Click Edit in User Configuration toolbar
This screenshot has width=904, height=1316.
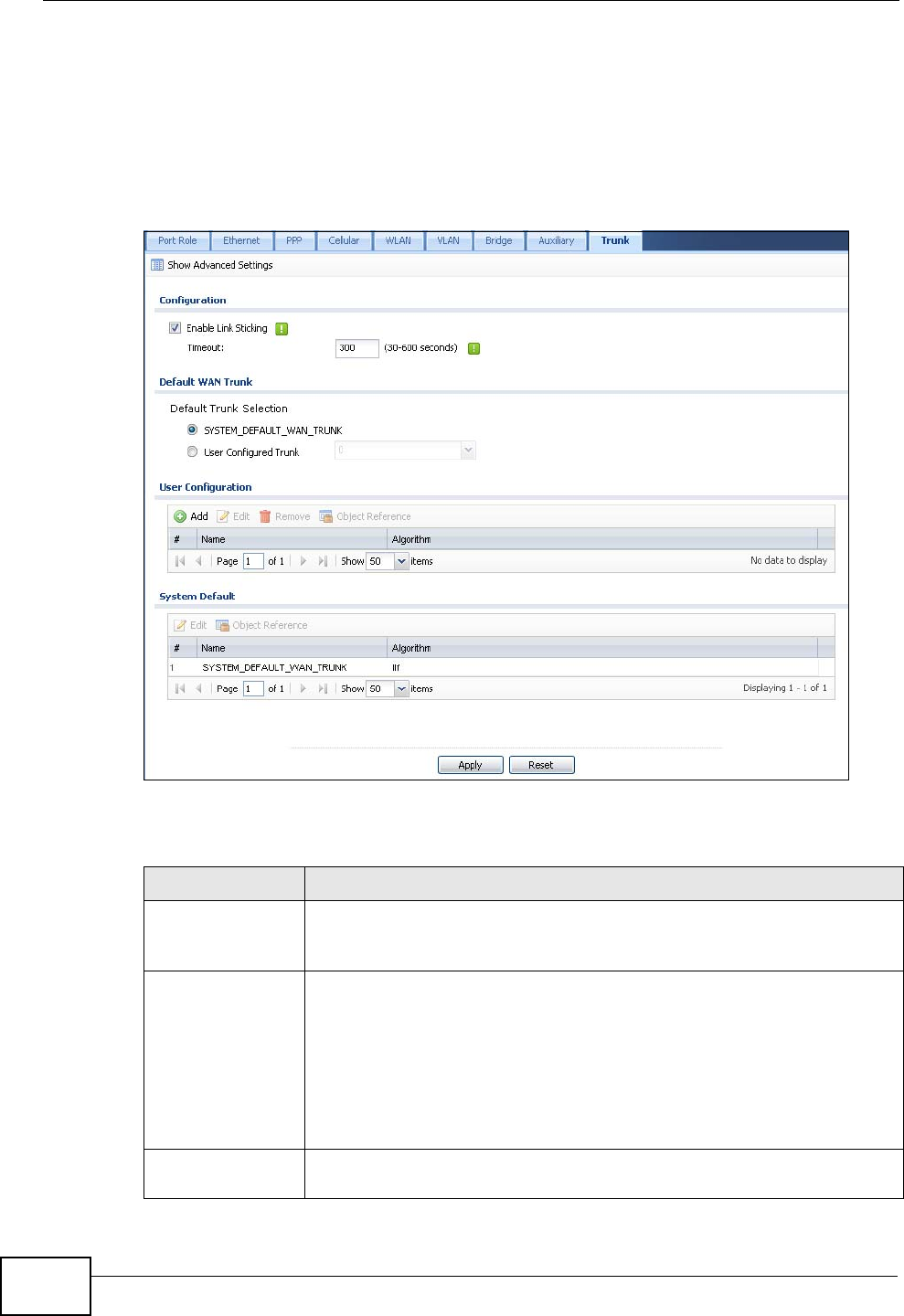tap(233, 516)
